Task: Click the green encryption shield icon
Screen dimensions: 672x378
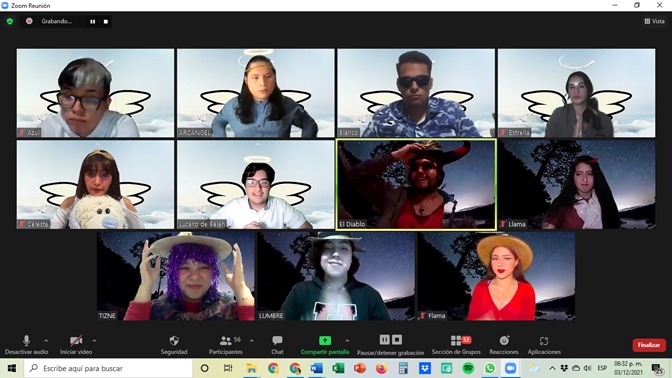Action: pyautogui.click(x=10, y=21)
